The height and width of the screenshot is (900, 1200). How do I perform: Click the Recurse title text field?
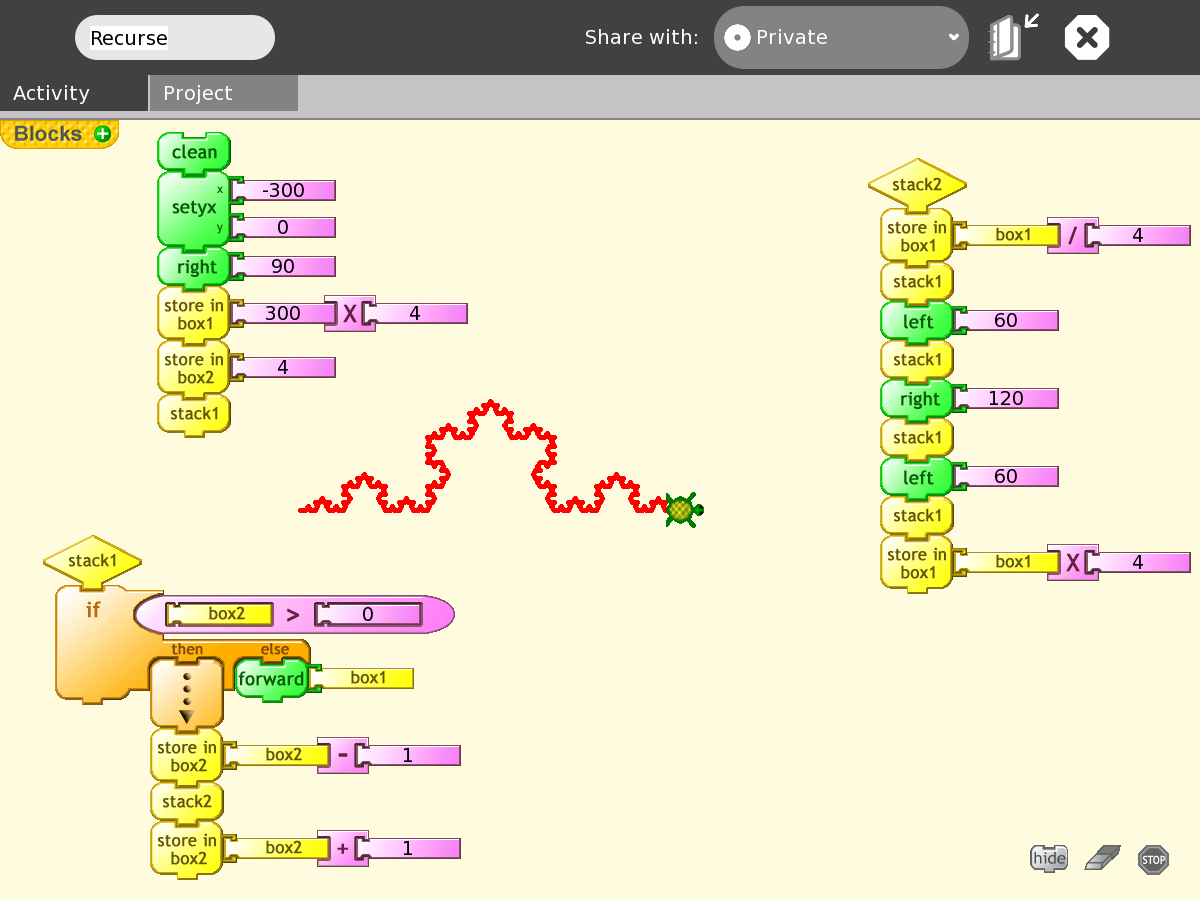tap(174, 38)
